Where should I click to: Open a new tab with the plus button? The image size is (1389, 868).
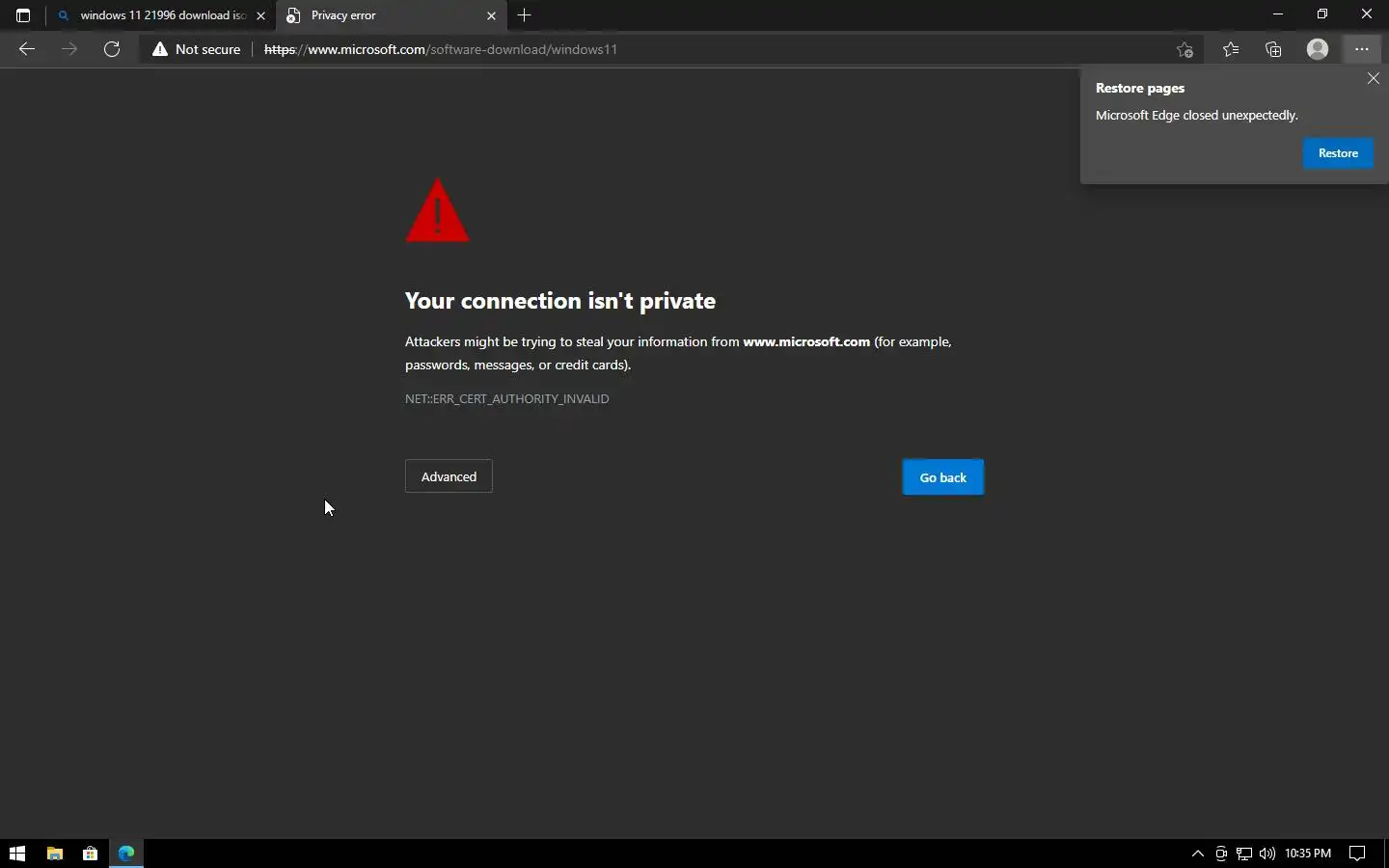[525, 15]
